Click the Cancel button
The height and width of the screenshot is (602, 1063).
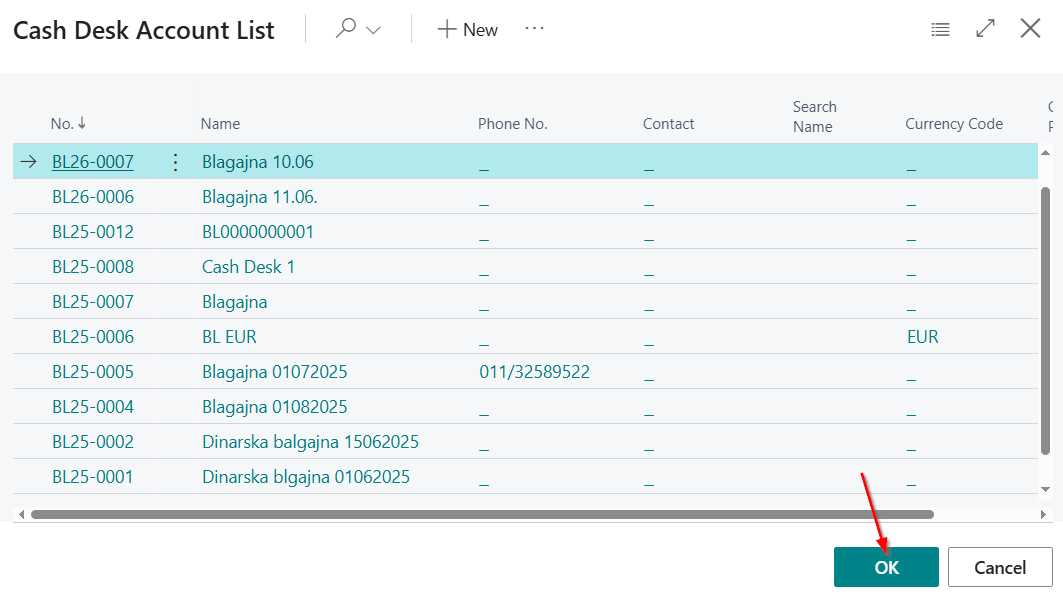[x=1000, y=567]
